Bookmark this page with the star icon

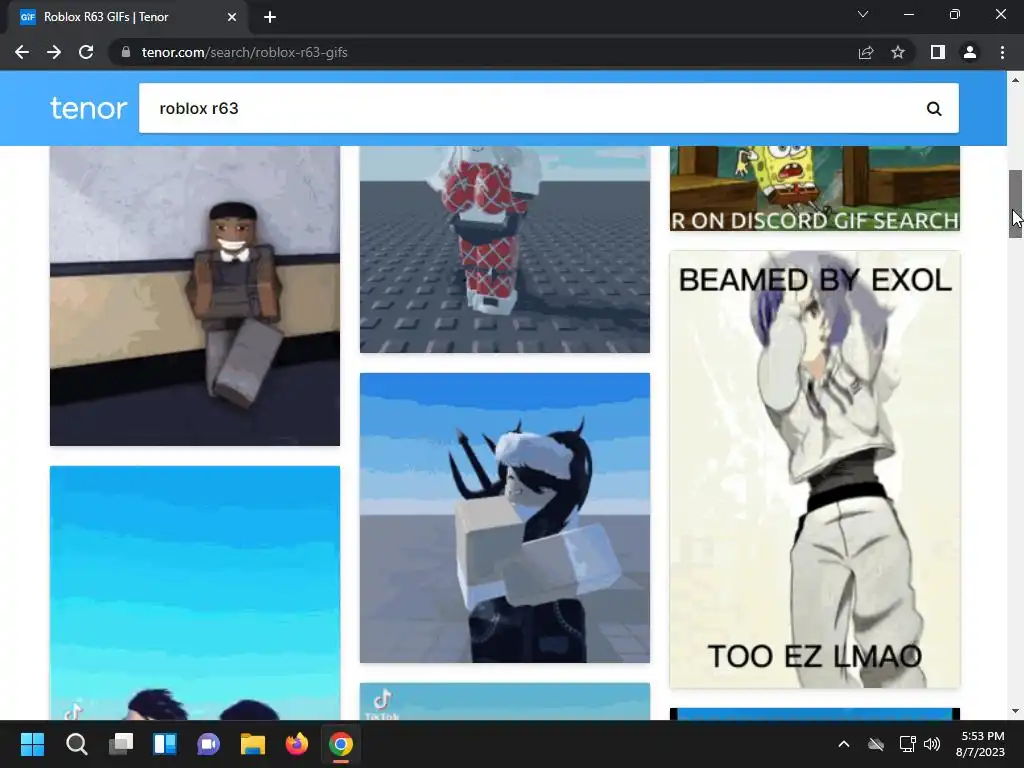click(x=898, y=52)
